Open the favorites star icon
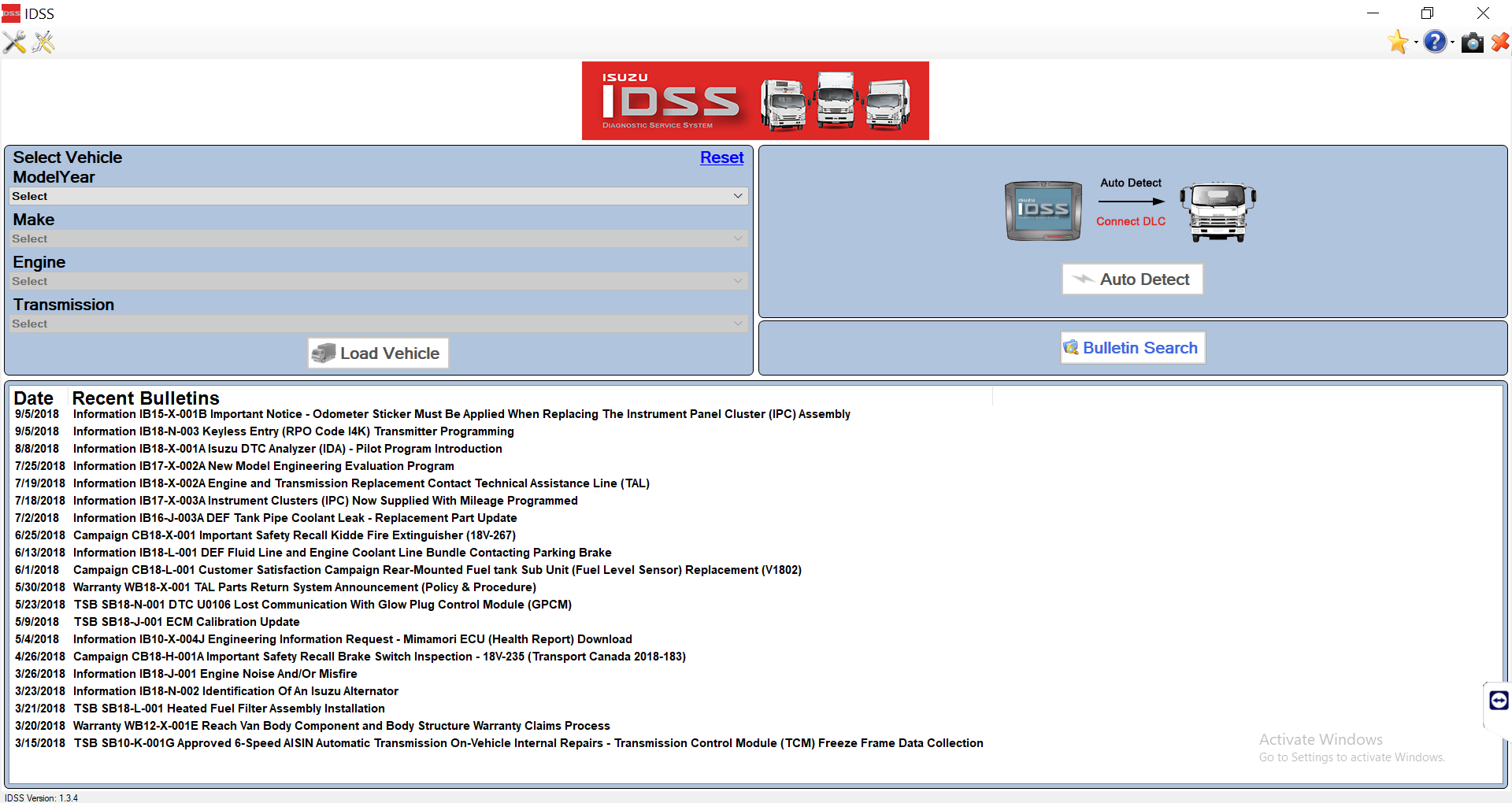The image size is (1512, 803). tap(1398, 42)
